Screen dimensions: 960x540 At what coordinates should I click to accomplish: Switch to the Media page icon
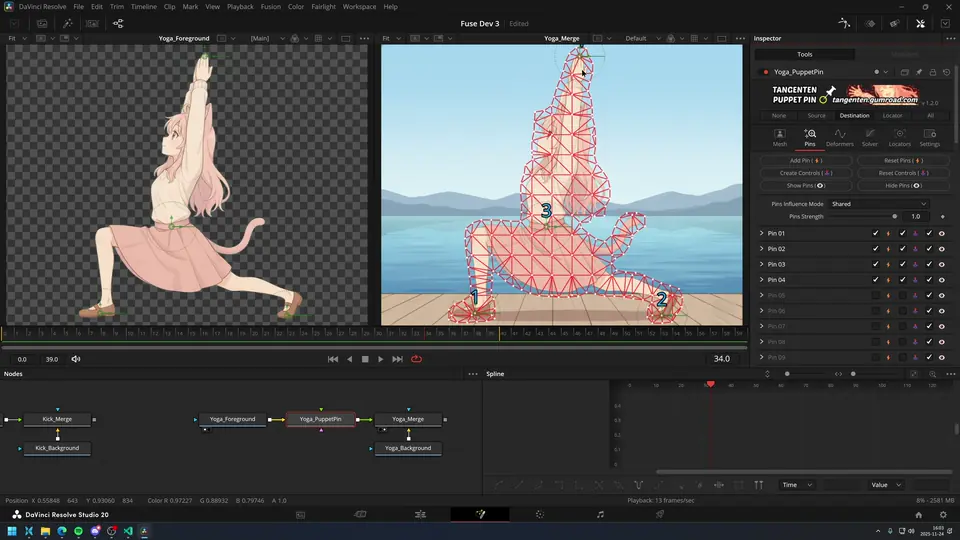pos(301,515)
